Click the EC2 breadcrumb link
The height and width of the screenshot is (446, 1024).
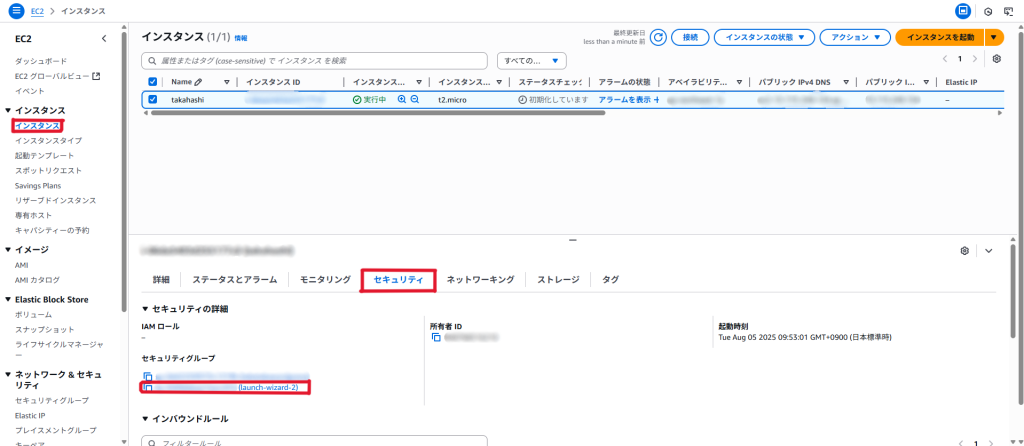click(37, 11)
